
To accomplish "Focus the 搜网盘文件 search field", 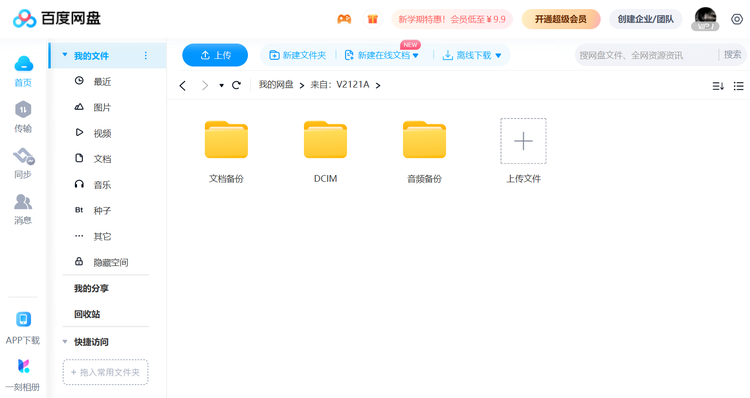I will pyautogui.click(x=646, y=55).
